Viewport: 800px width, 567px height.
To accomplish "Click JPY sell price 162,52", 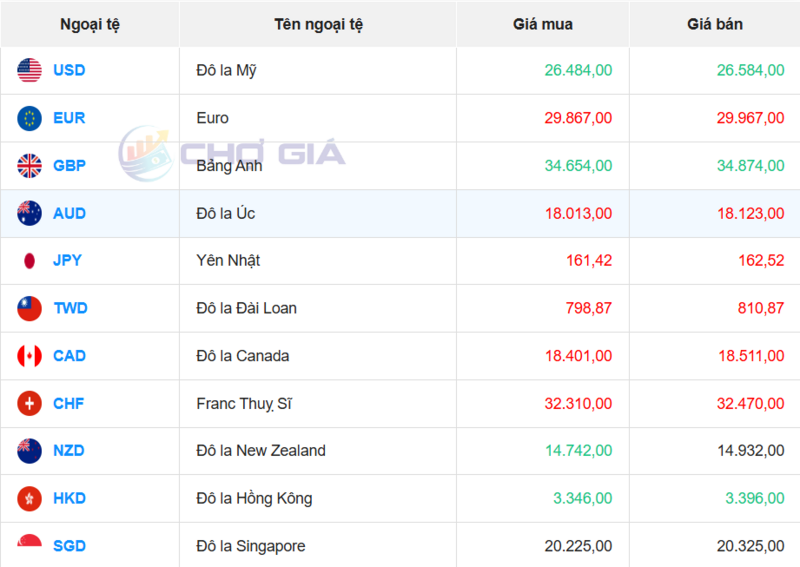I will (x=761, y=261).
